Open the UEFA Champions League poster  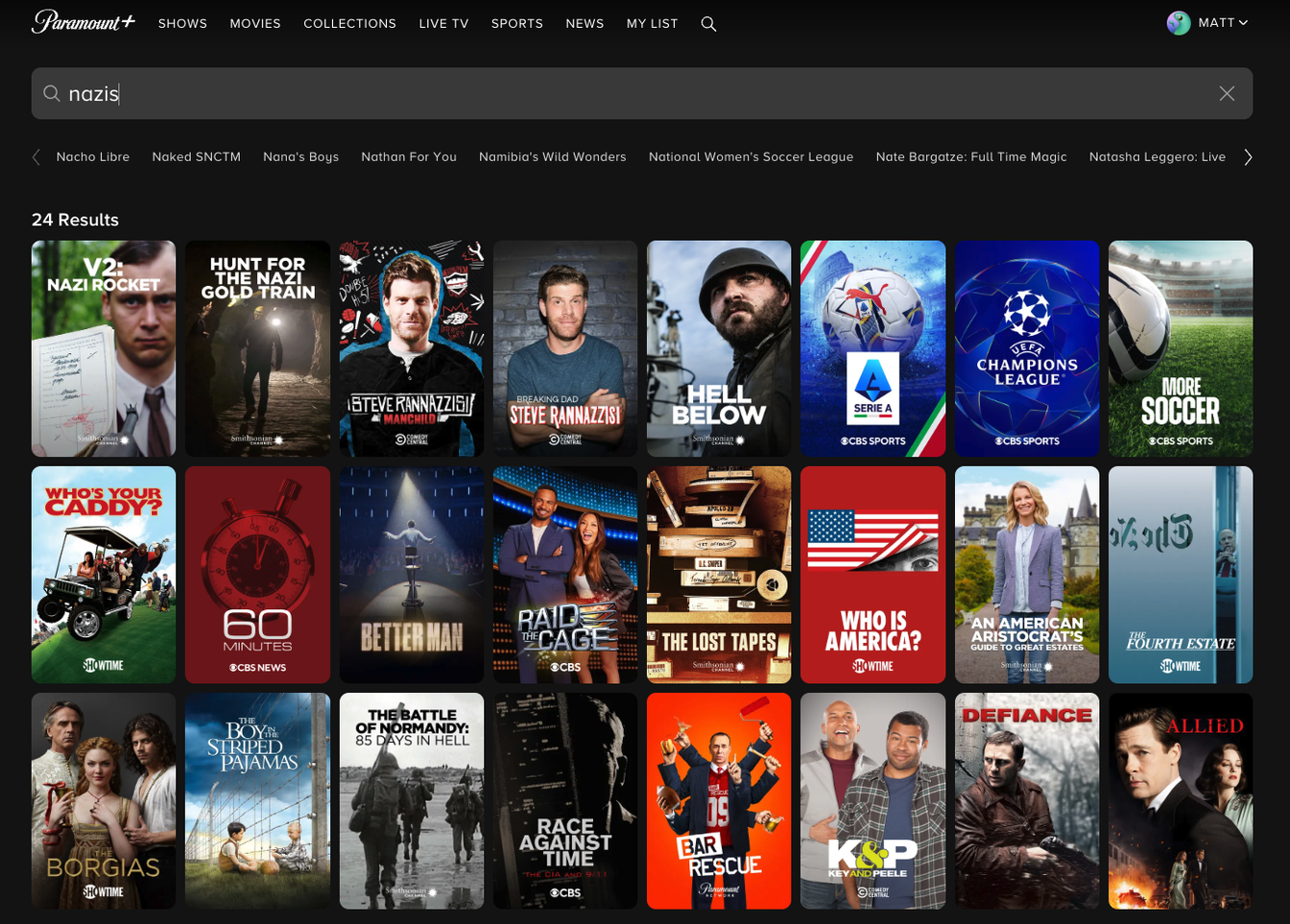tap(1027, 348)
